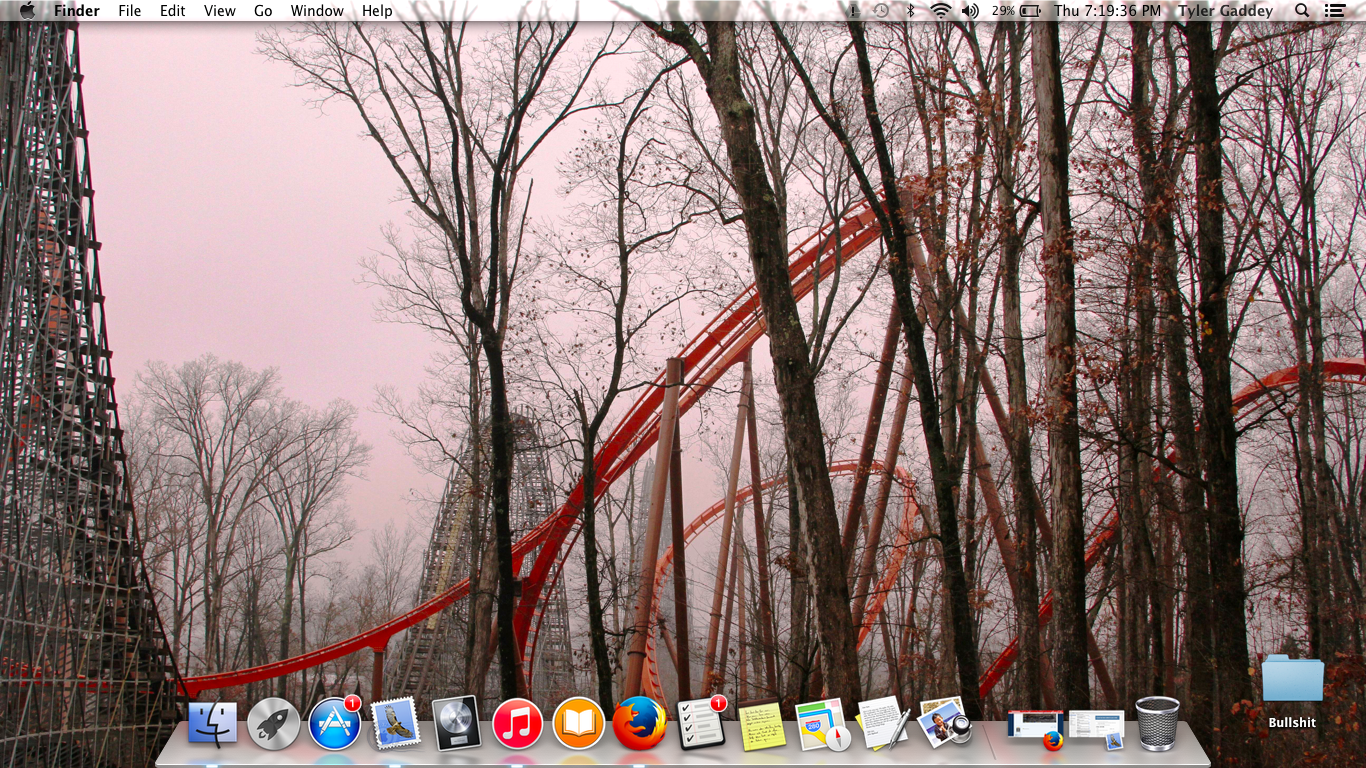Open the Go menu in the menu bar

[263, 11]
